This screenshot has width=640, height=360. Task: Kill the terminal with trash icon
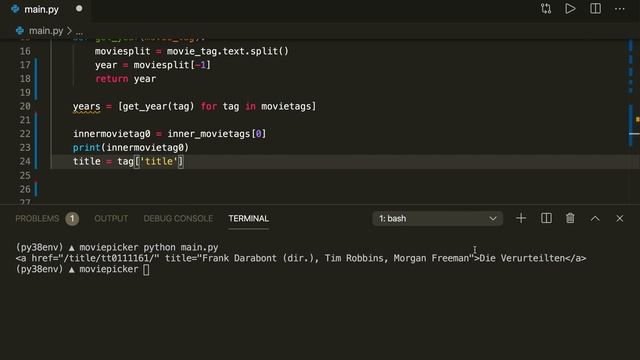(x=570, y=218)
